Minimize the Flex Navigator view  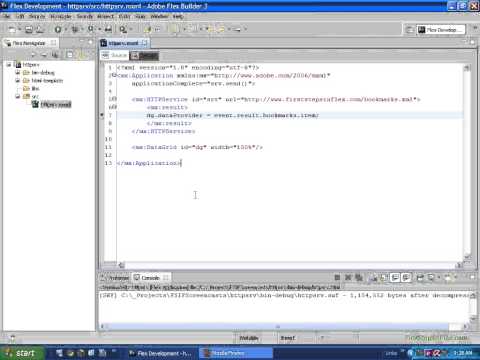pos(82,42)
